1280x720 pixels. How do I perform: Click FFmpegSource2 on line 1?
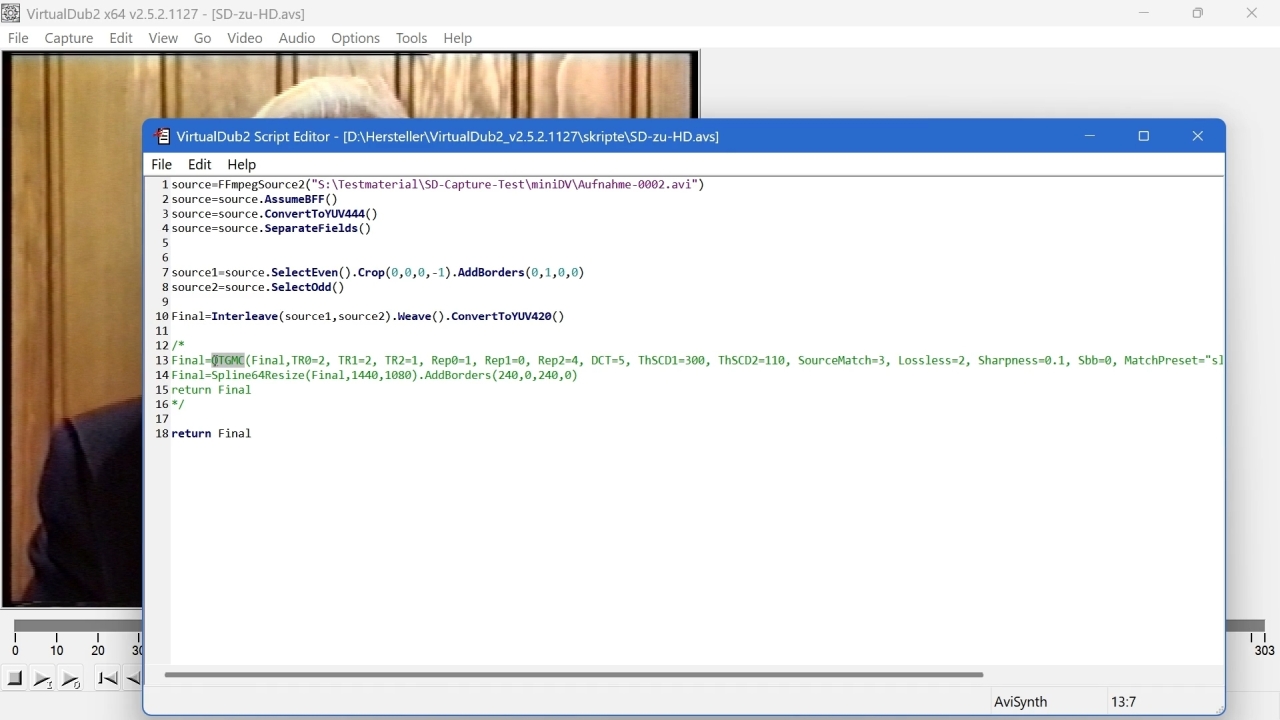[261, 185]
